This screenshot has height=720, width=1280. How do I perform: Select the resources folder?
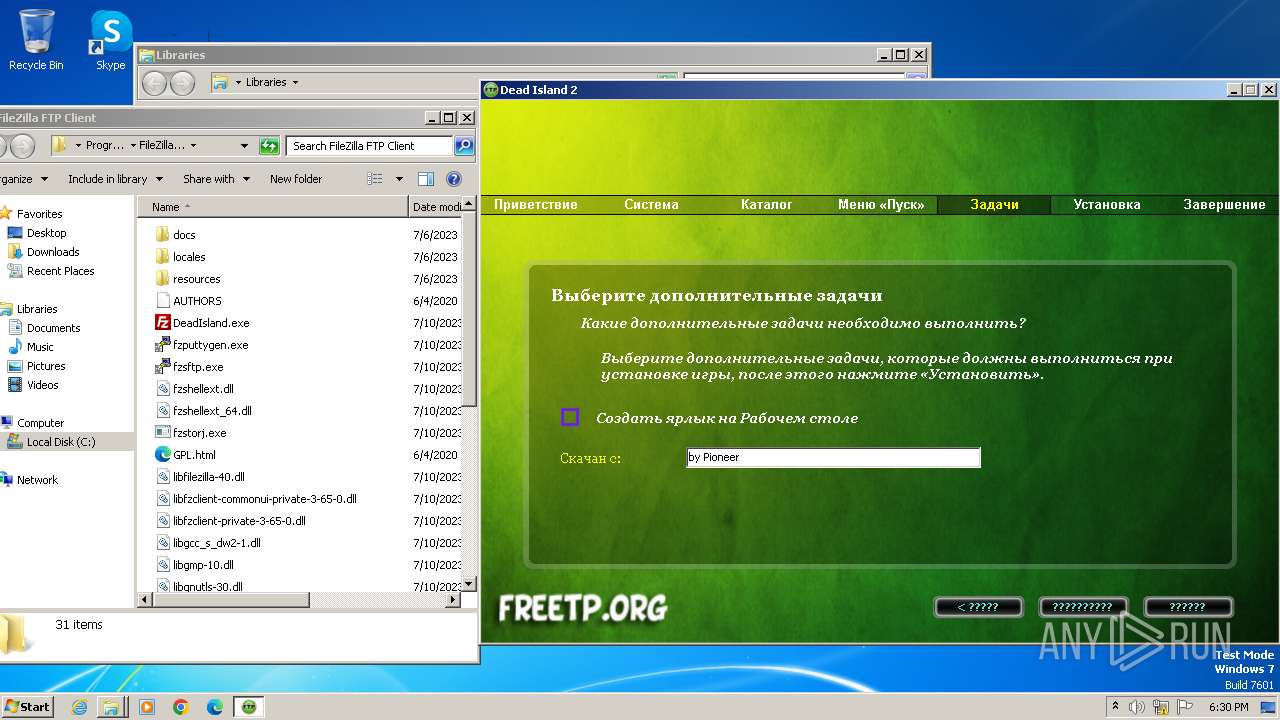pyautogui.click(x=196, y=279)
